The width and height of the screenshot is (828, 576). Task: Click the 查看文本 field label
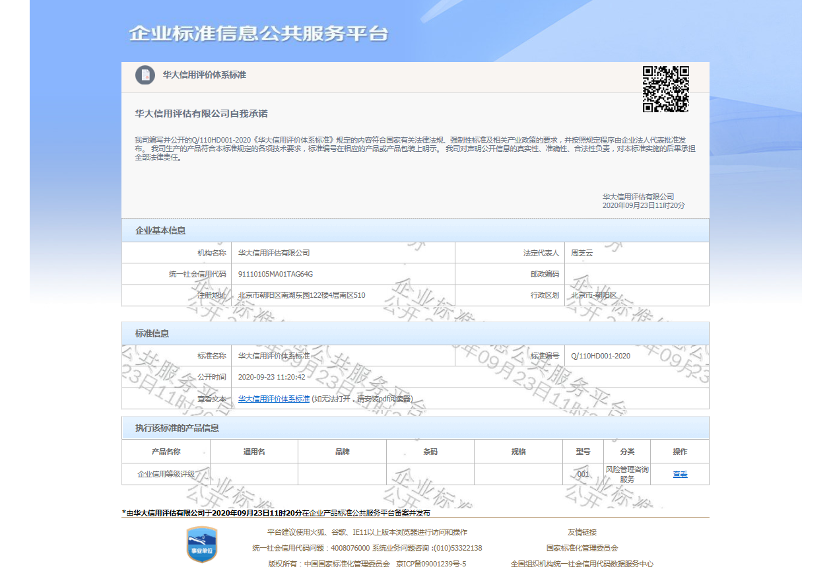(x=212, y=399)
